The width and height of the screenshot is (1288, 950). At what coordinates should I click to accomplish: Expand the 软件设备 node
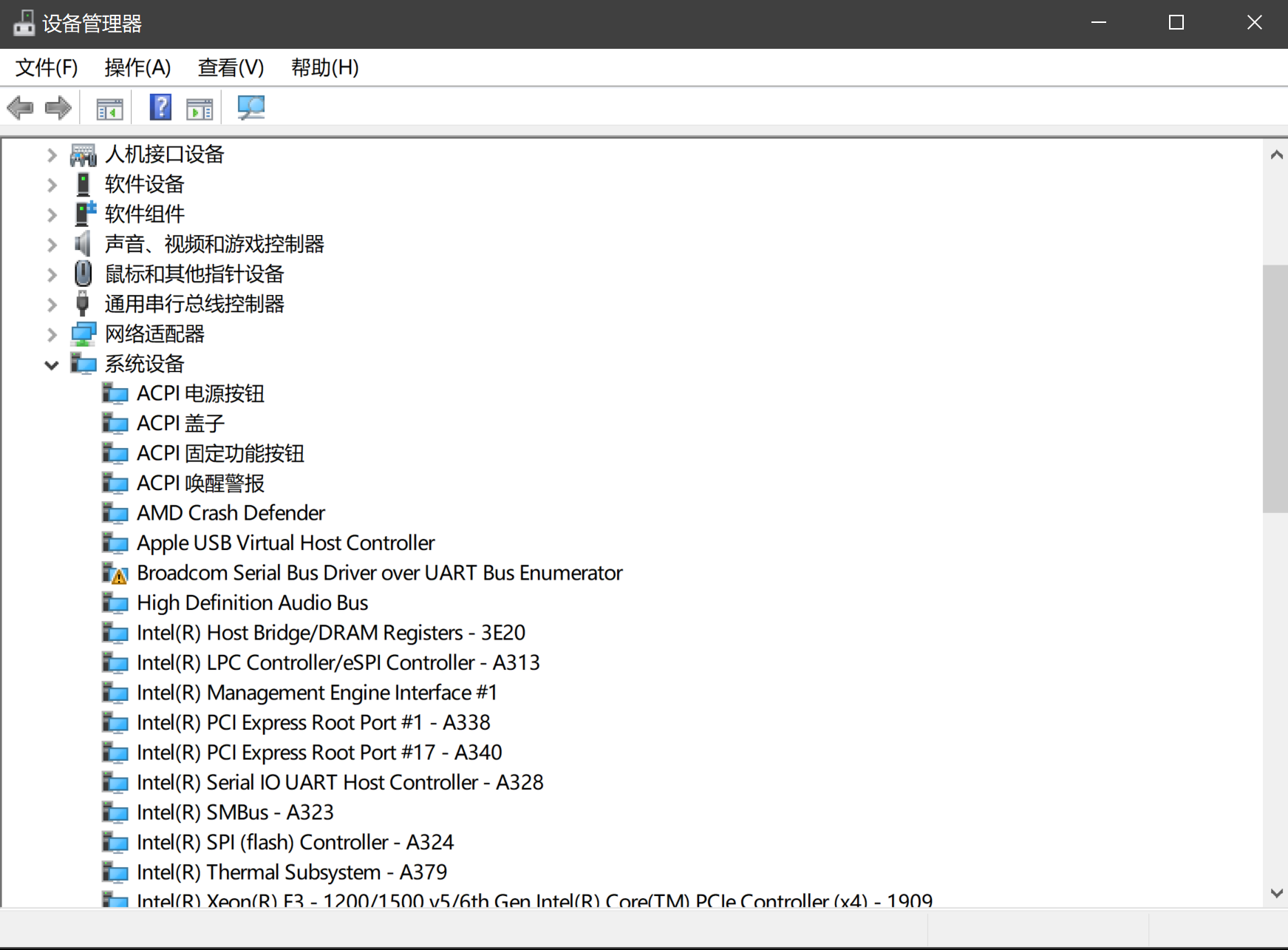52,185
